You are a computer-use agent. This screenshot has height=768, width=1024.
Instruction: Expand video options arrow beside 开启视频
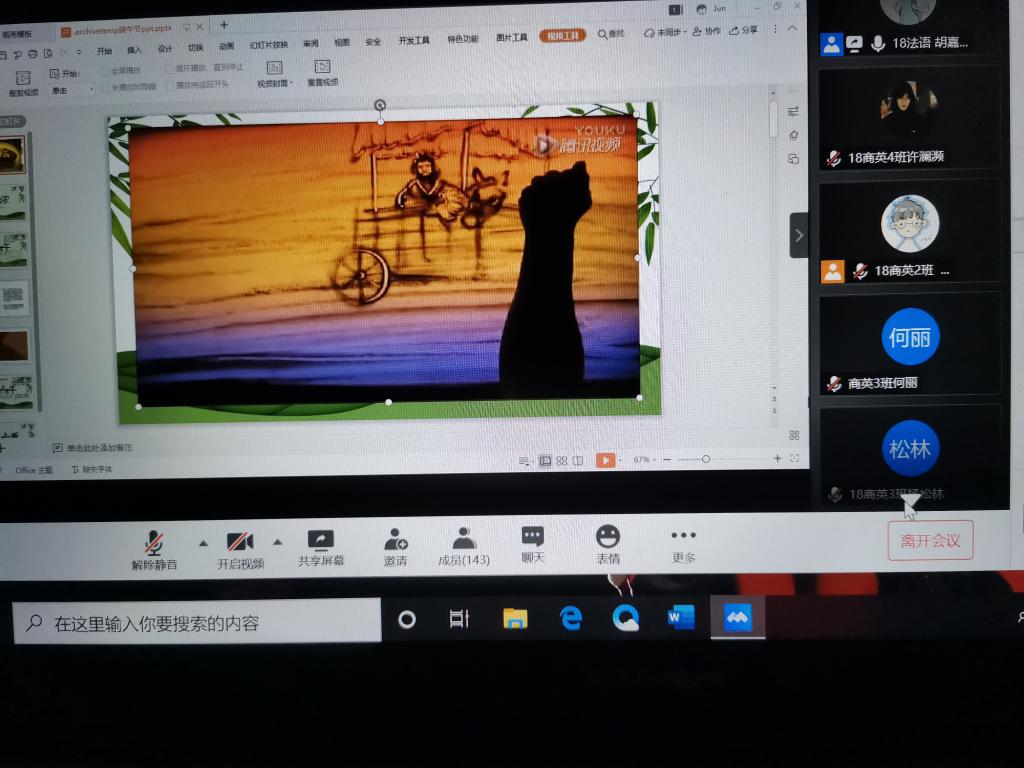278,542
